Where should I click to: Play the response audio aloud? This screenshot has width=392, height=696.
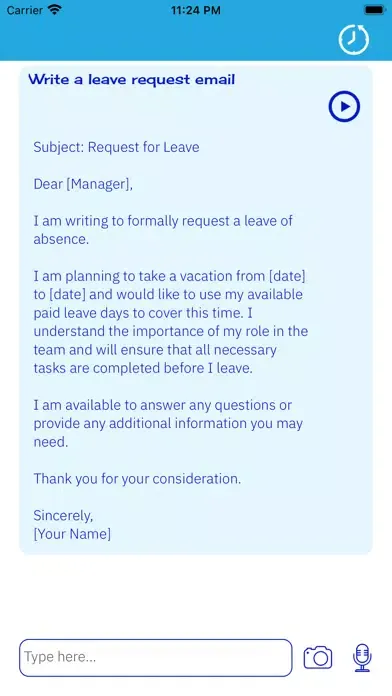click(344, 106)
